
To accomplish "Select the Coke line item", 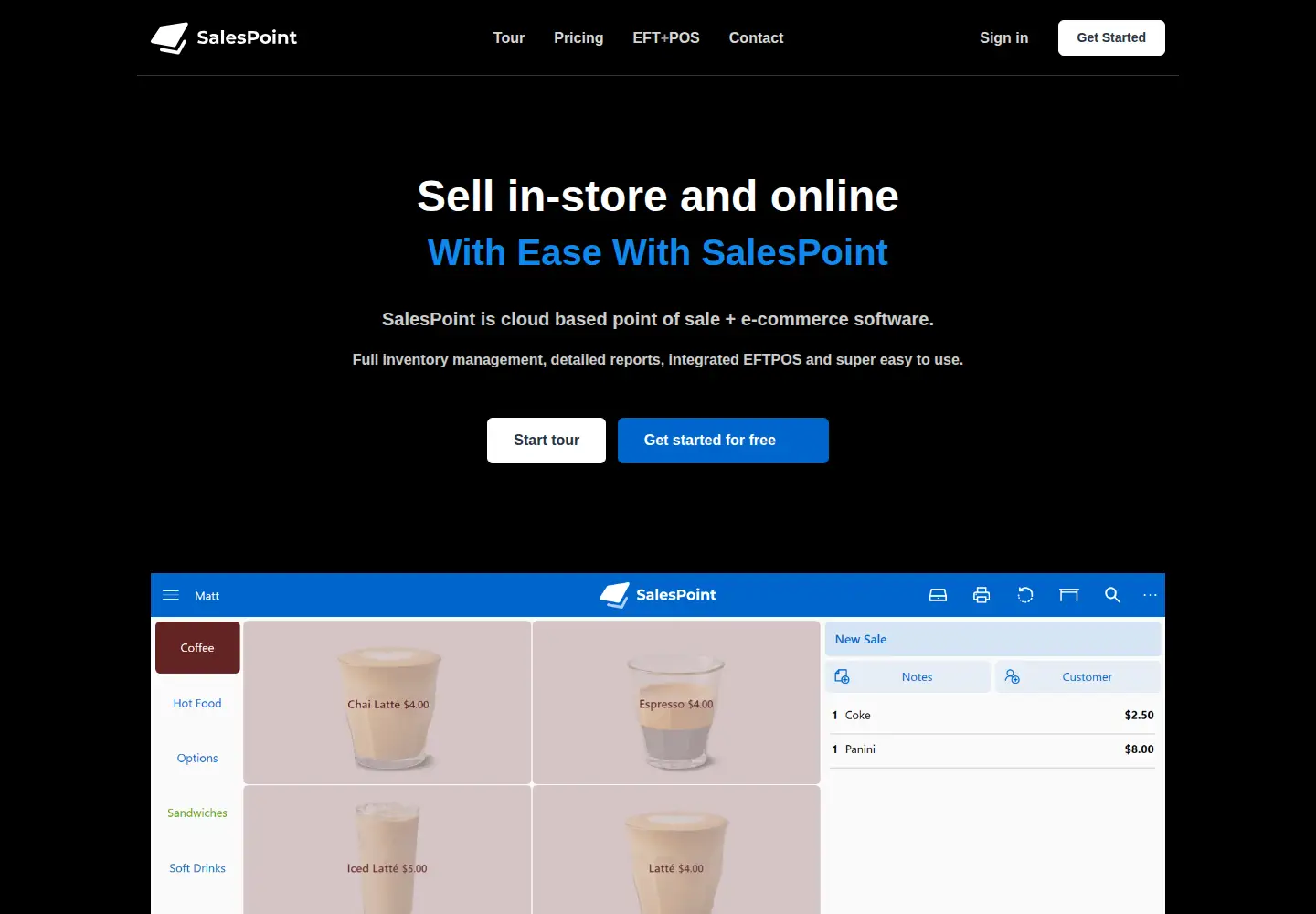I will pyautogui.click(x=992, y=715).
